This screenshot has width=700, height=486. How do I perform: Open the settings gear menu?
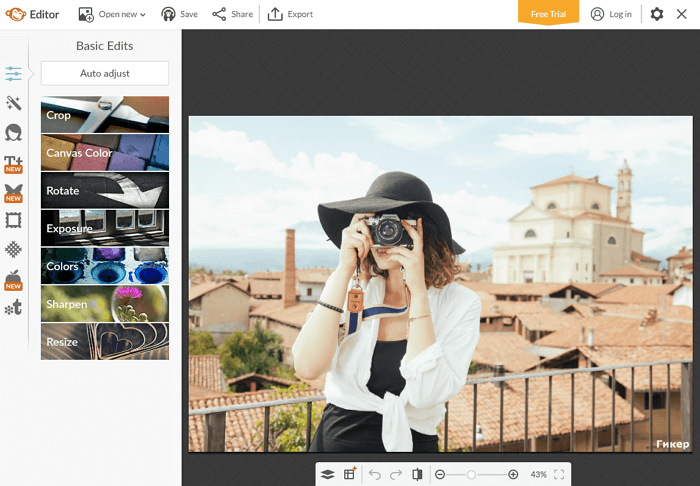(656, 14)
